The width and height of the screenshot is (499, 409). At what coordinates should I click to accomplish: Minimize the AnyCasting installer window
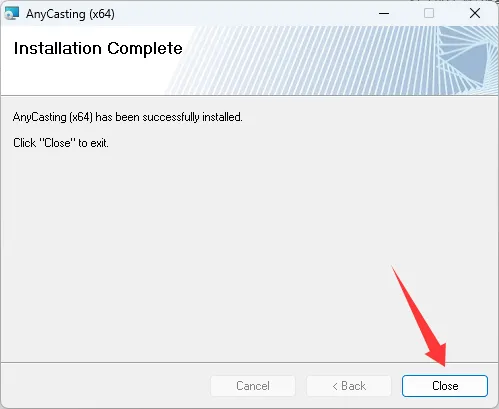click(384, 14)
